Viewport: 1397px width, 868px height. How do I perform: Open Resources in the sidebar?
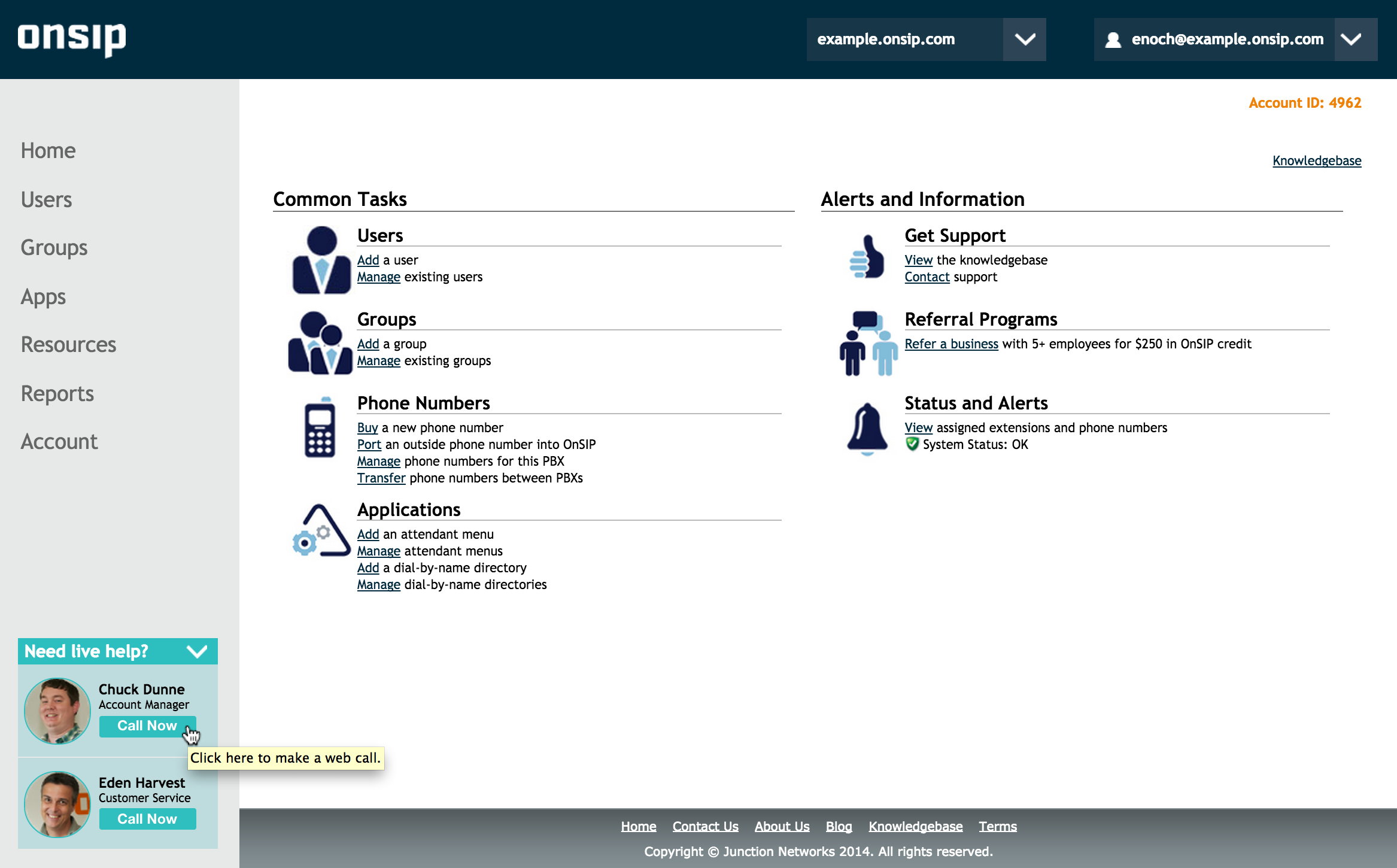click(x=68, y=345)
